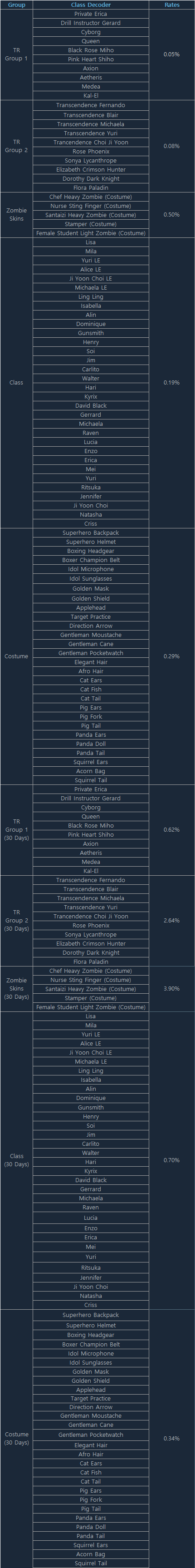Select the 0.62% rate cell

[x=172, y=830]
